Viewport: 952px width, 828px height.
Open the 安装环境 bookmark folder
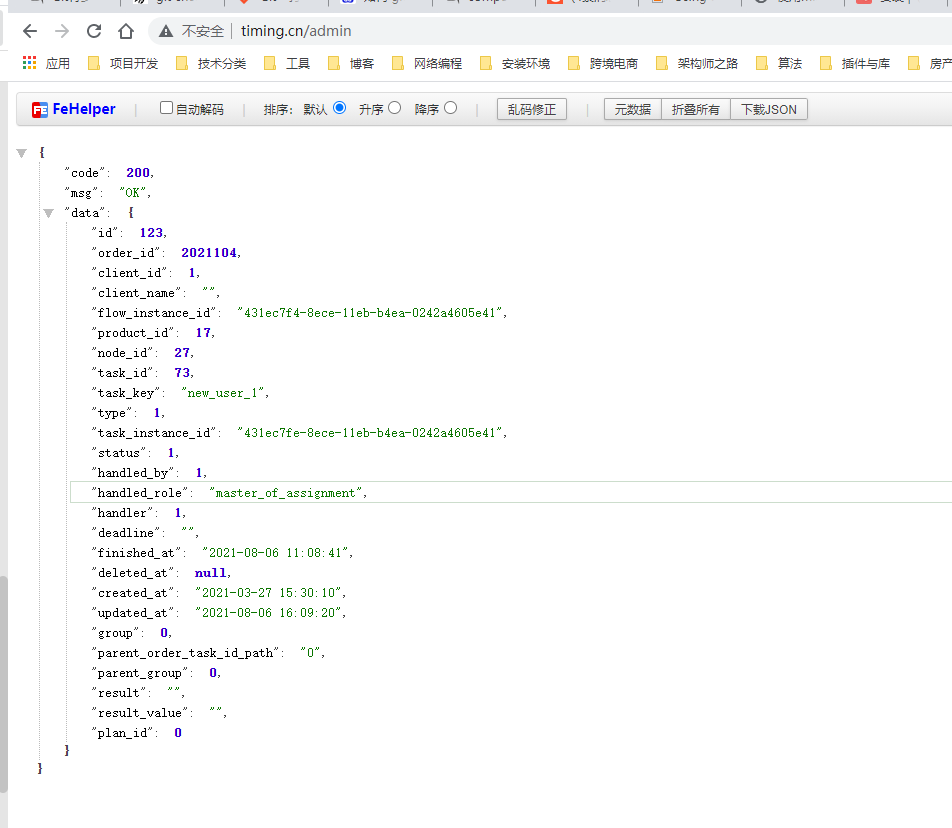[515, 63]
